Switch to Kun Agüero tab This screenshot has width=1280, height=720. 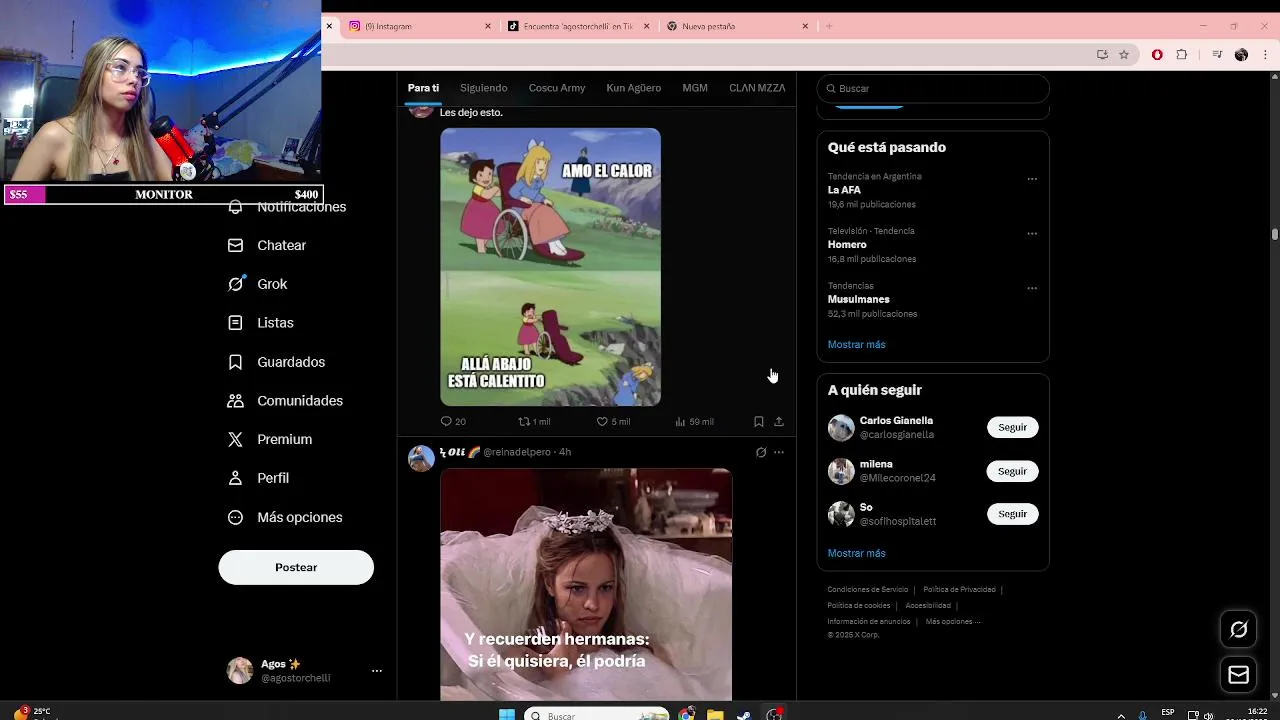pyautogui.click(x=633, y=88)
